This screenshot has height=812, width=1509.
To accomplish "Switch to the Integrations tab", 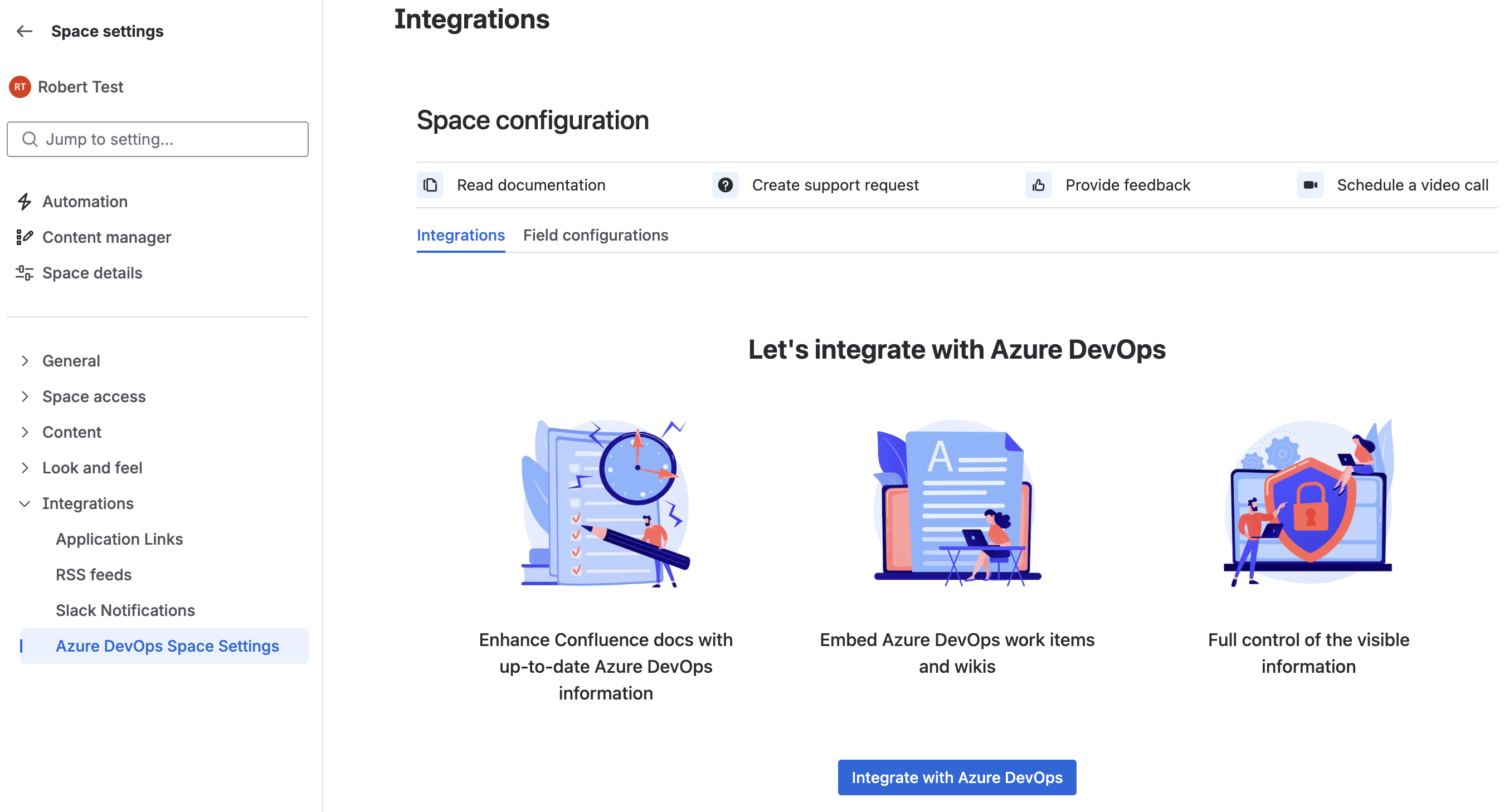I will [461, 236].
